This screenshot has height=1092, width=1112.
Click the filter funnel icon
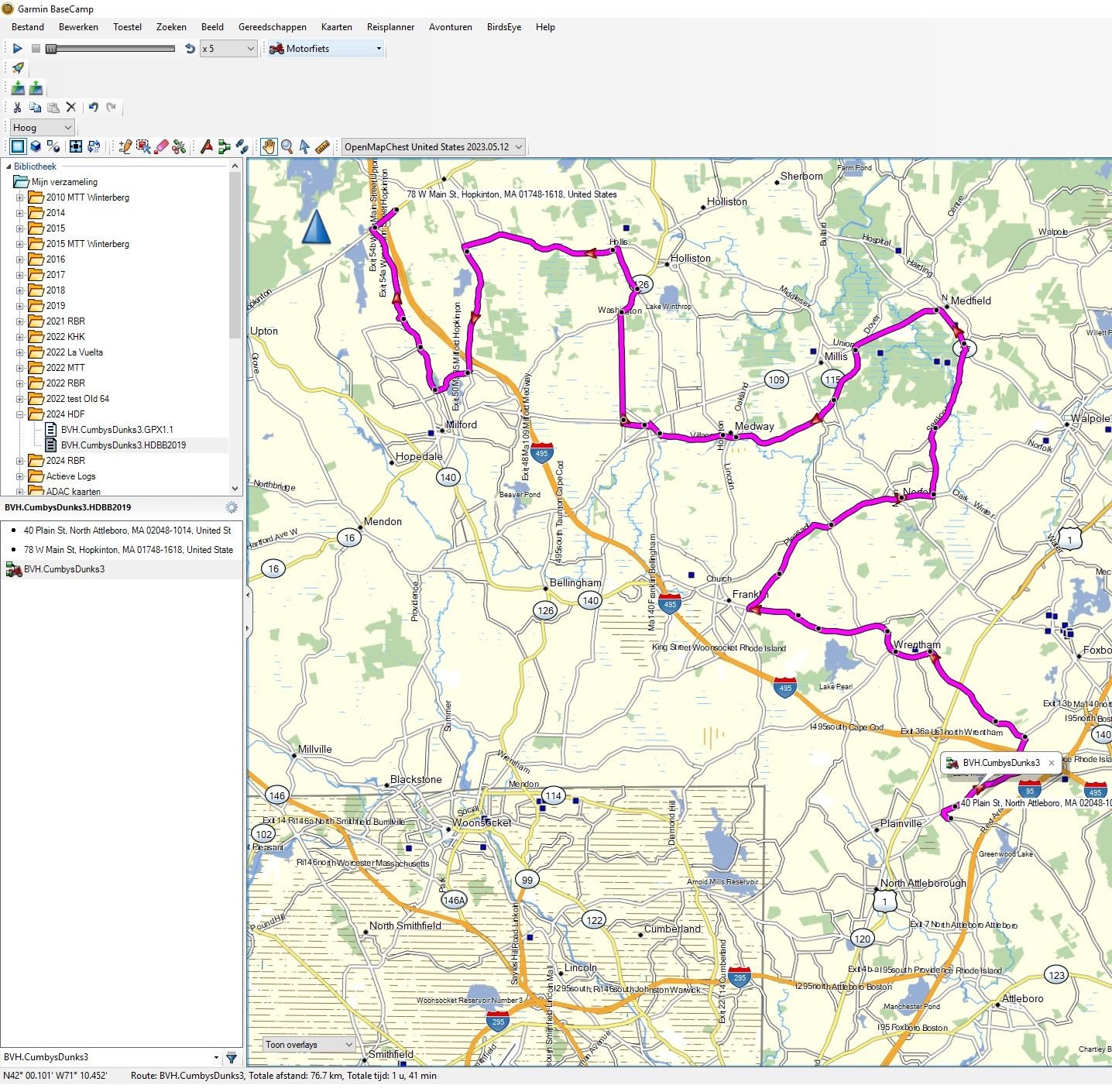(231, 1057)
